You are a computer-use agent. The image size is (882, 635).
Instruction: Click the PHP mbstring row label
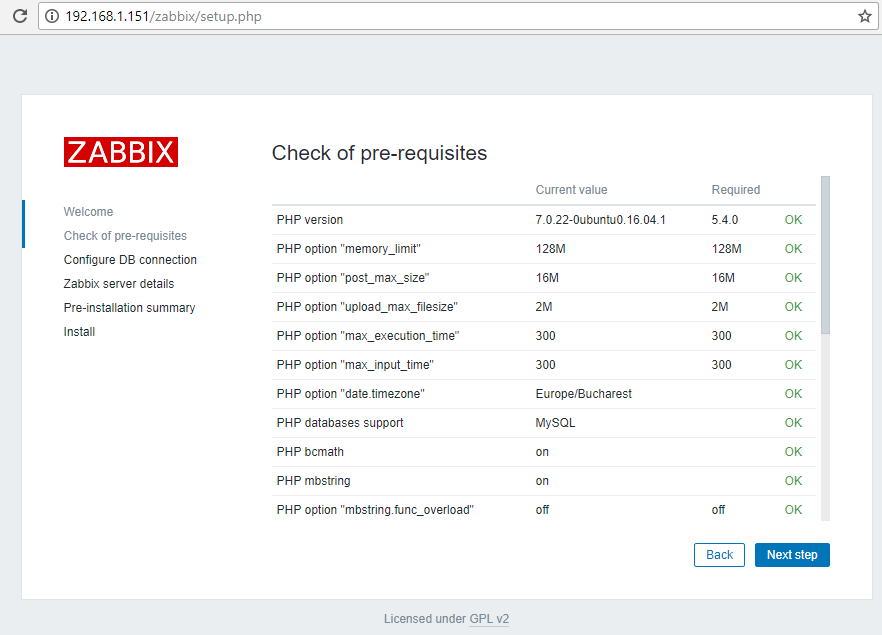313,481
